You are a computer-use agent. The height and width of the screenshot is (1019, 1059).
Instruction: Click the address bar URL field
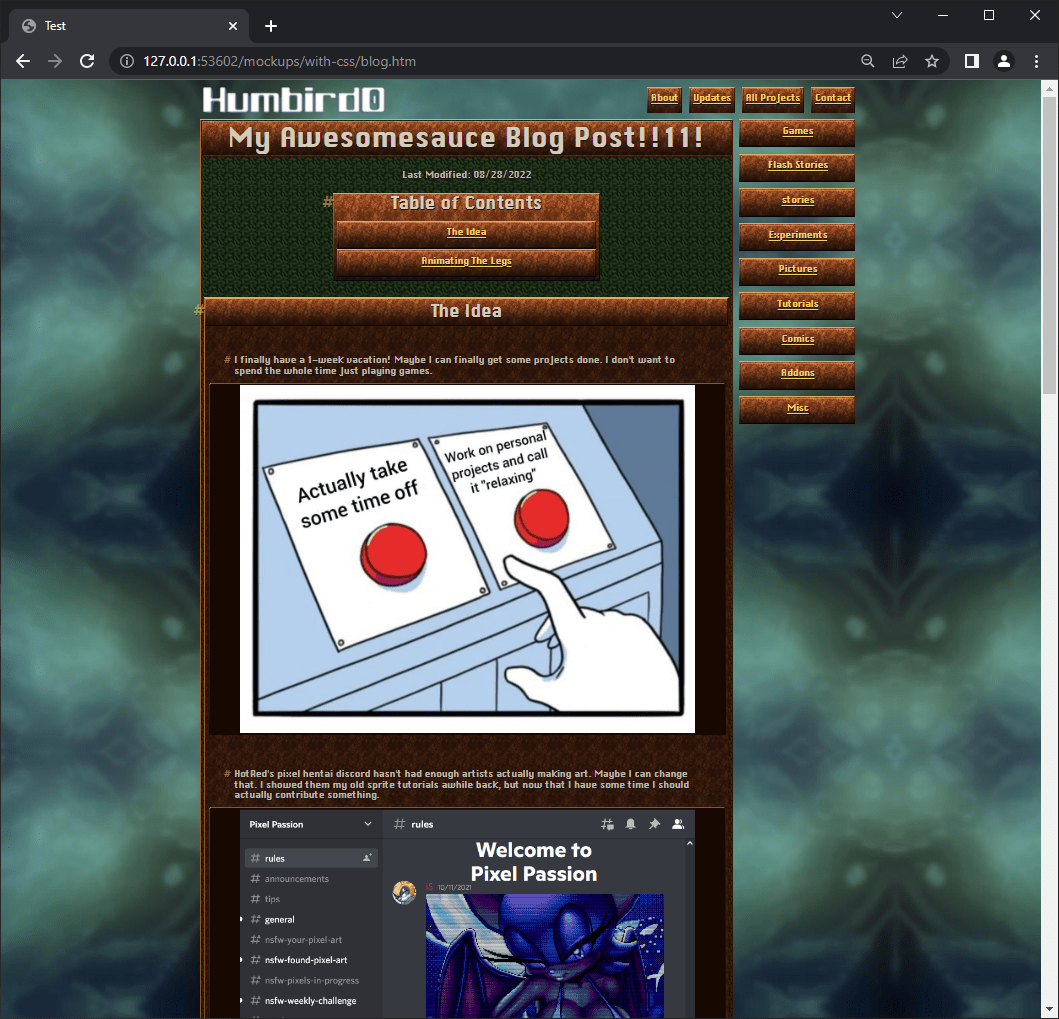pos(480,61)
